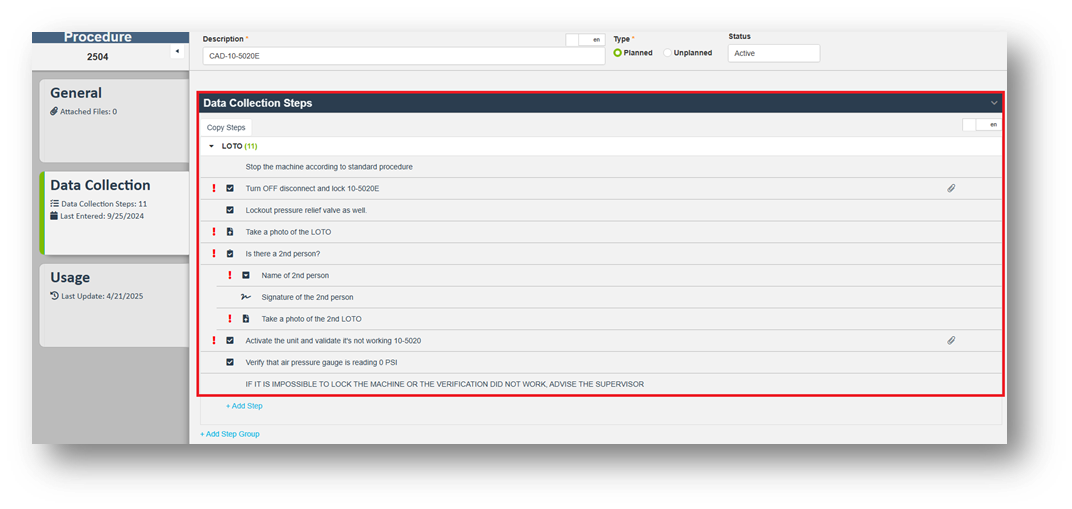Click the photo icon beside Take a photo of the LOTO
This screenshot has width=1072, height=509.
click(x=230, y=232)
